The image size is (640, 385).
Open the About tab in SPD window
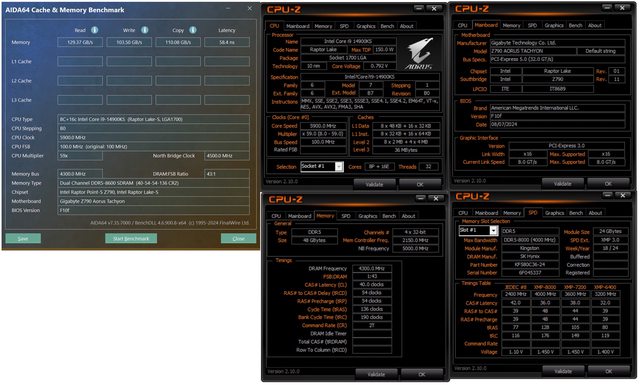[x=595, y=213]
